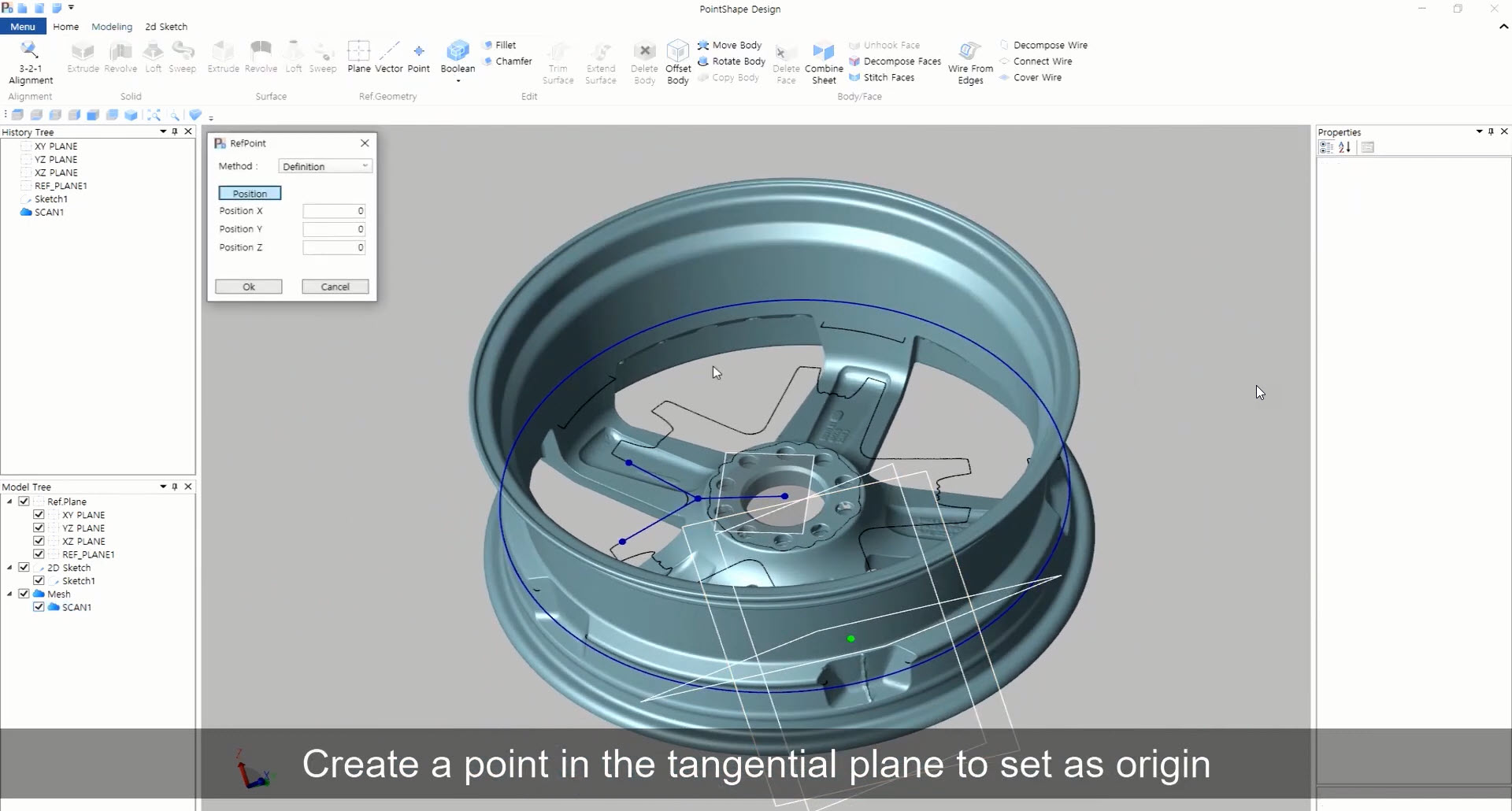Image resolution: width=1512 pixels, height=811 pixels.
Task: Switch to the 2d Sketch tab
Action: [x=165, y=26]
